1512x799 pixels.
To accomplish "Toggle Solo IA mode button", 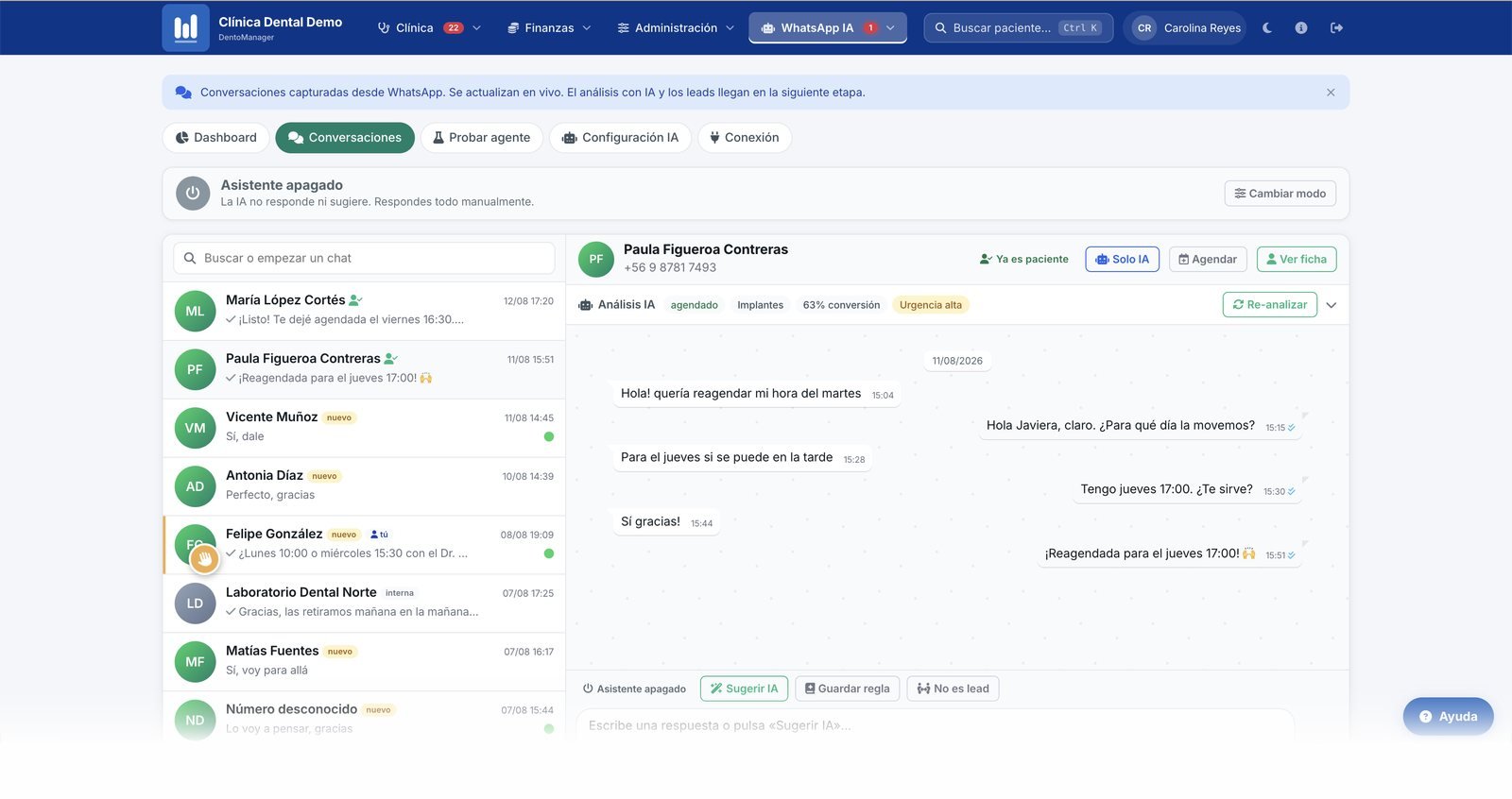I will point(1122,259).
